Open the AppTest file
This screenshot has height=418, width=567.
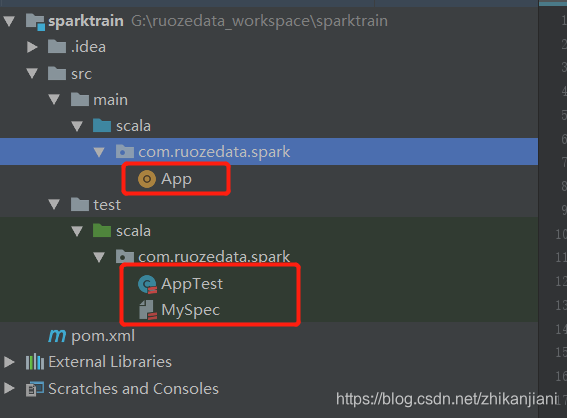click(x=192, y=284)
